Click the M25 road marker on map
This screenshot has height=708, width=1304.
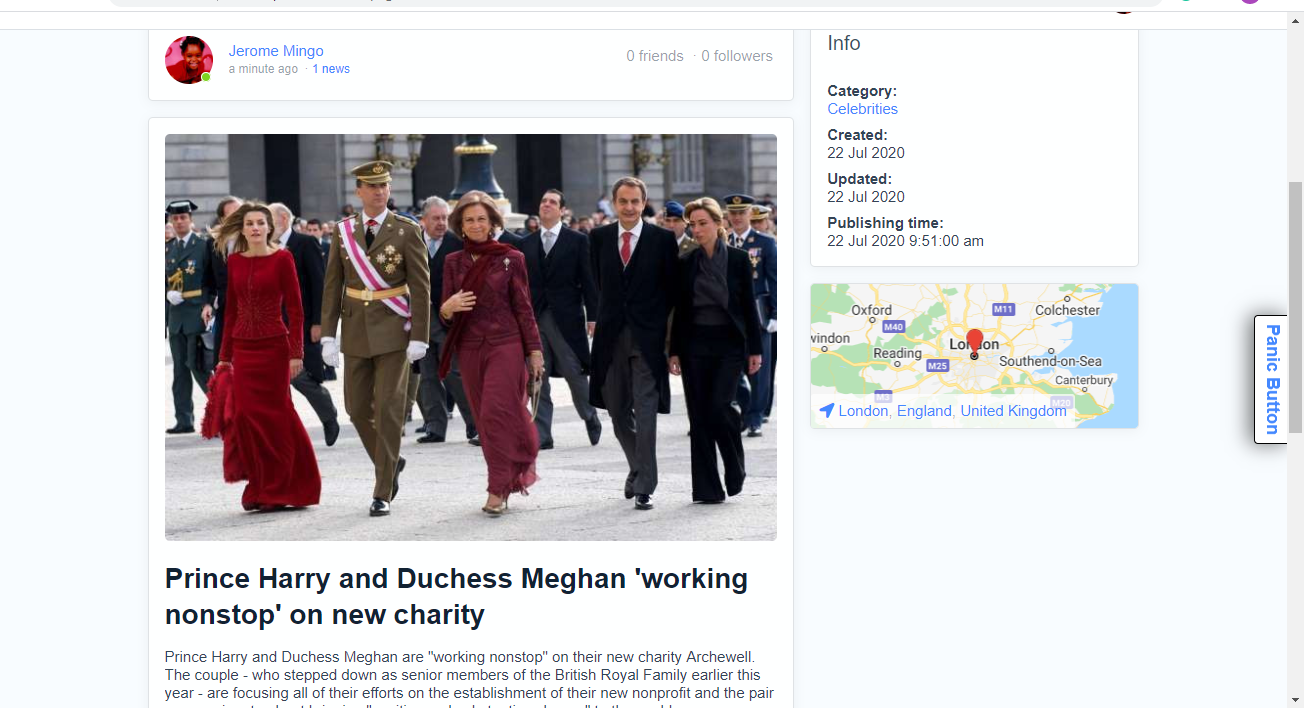937,366
